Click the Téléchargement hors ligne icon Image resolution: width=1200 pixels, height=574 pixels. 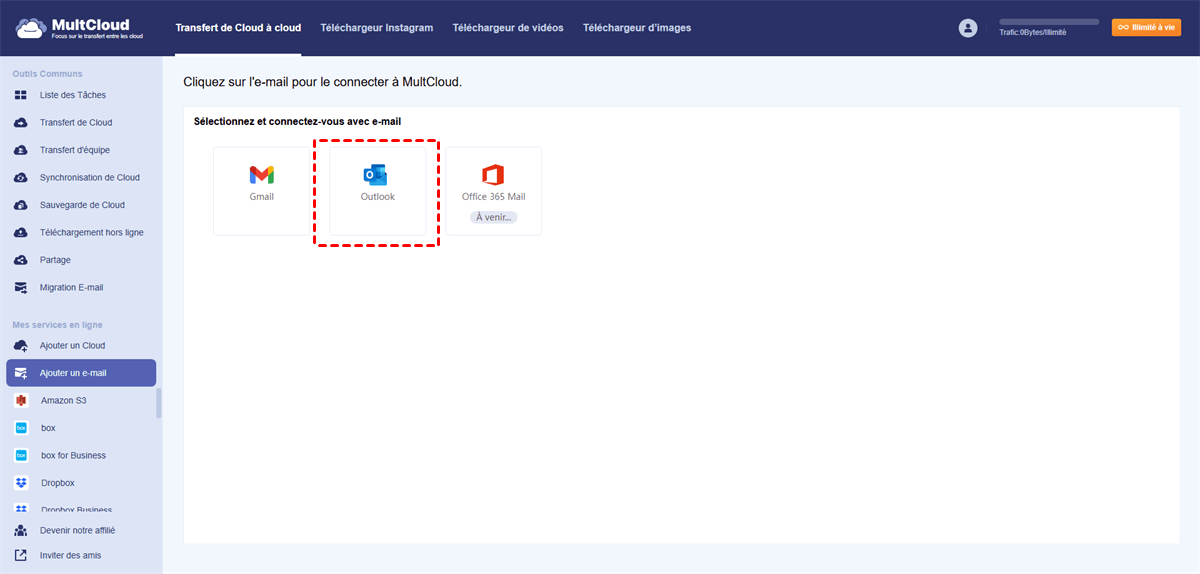(21, 233)
